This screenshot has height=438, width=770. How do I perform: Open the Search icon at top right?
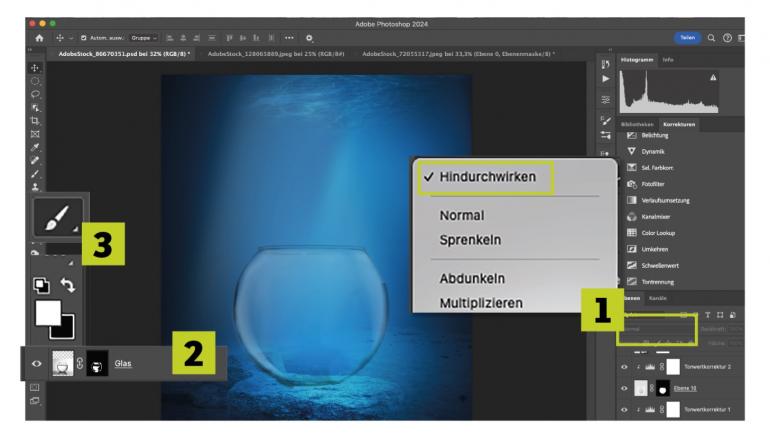(x=711, y=38)
